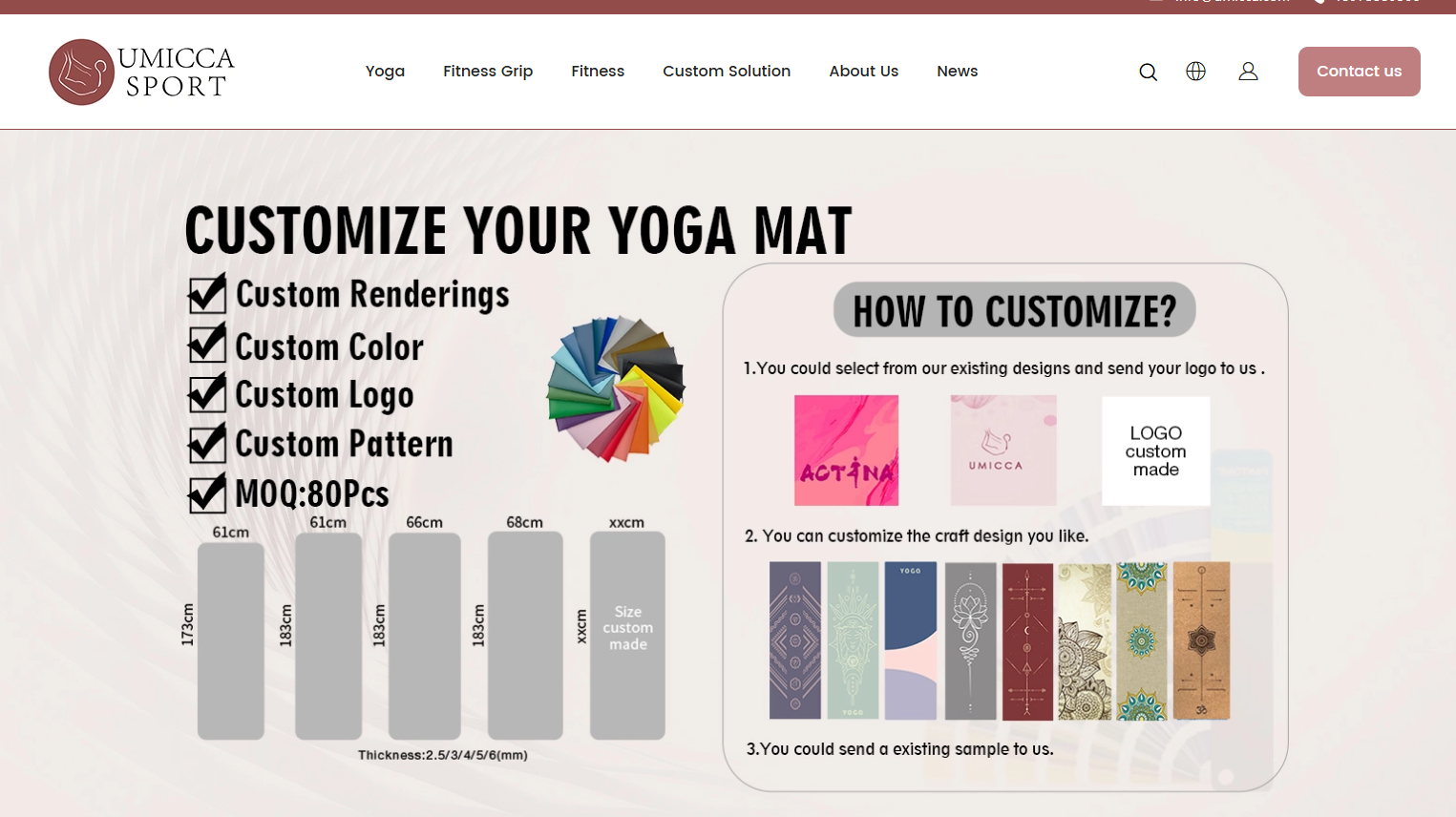Pick the cream mandala floral mat
This screenshot has height=817, width=1456.
point(1085,640)
